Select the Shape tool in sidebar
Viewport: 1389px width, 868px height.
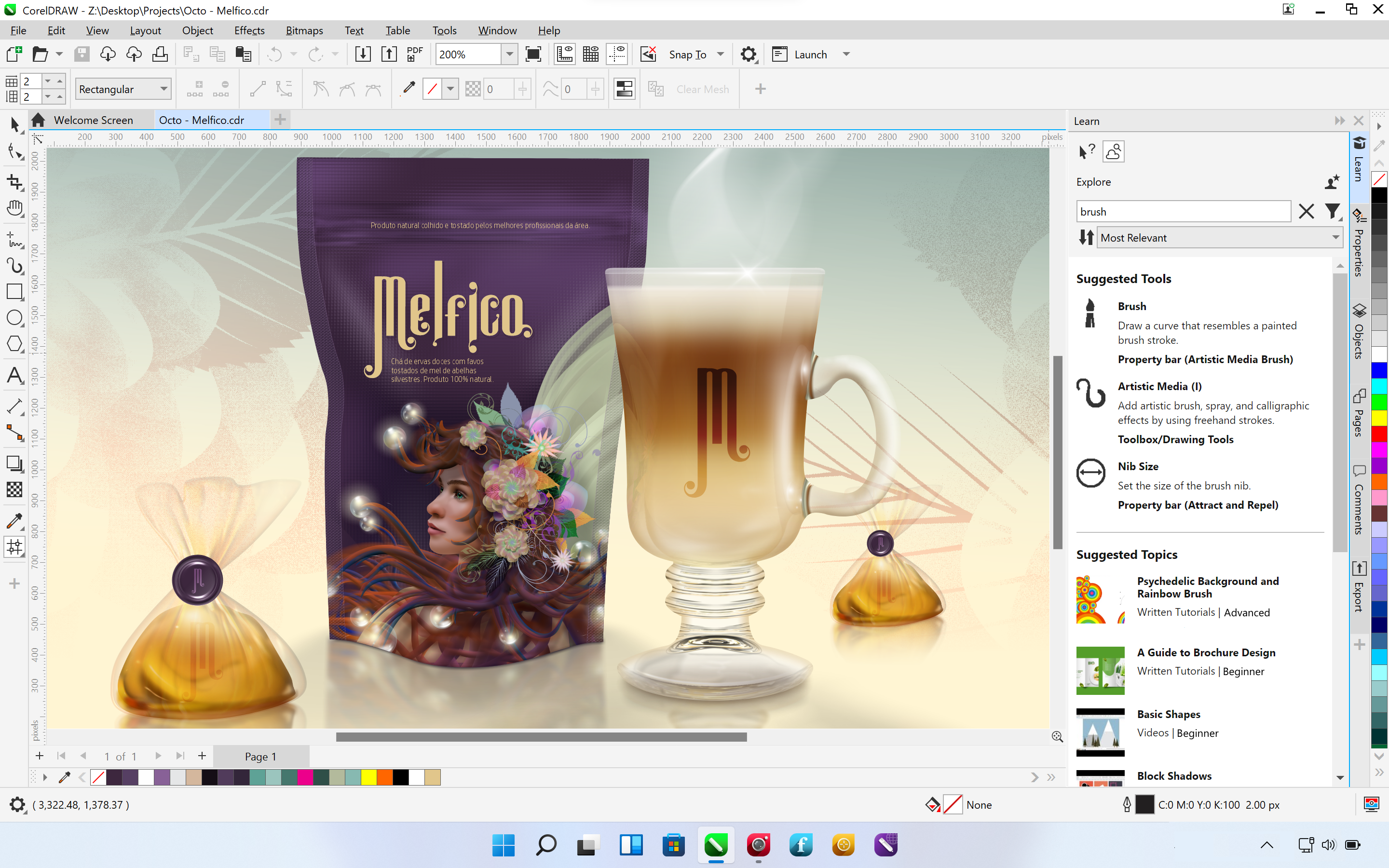(14, 154)
